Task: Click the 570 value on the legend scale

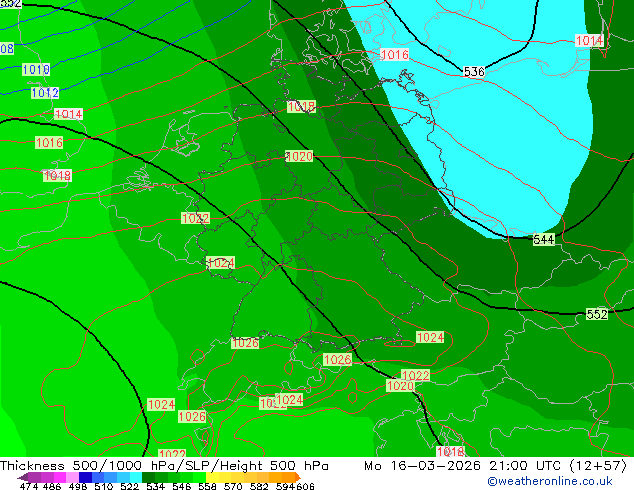Action: click(x=233, y=486)
